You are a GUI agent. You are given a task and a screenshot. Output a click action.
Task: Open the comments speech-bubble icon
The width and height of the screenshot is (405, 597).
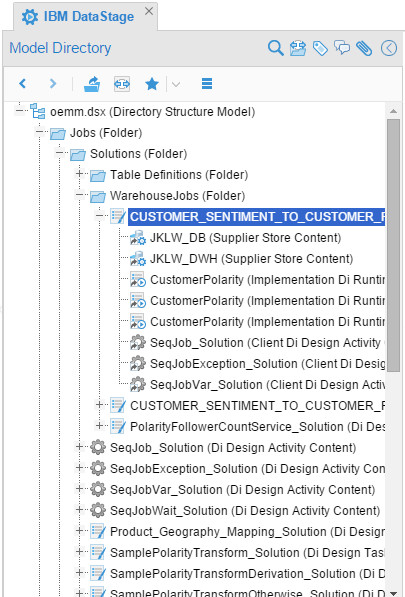tap(342, 48)
